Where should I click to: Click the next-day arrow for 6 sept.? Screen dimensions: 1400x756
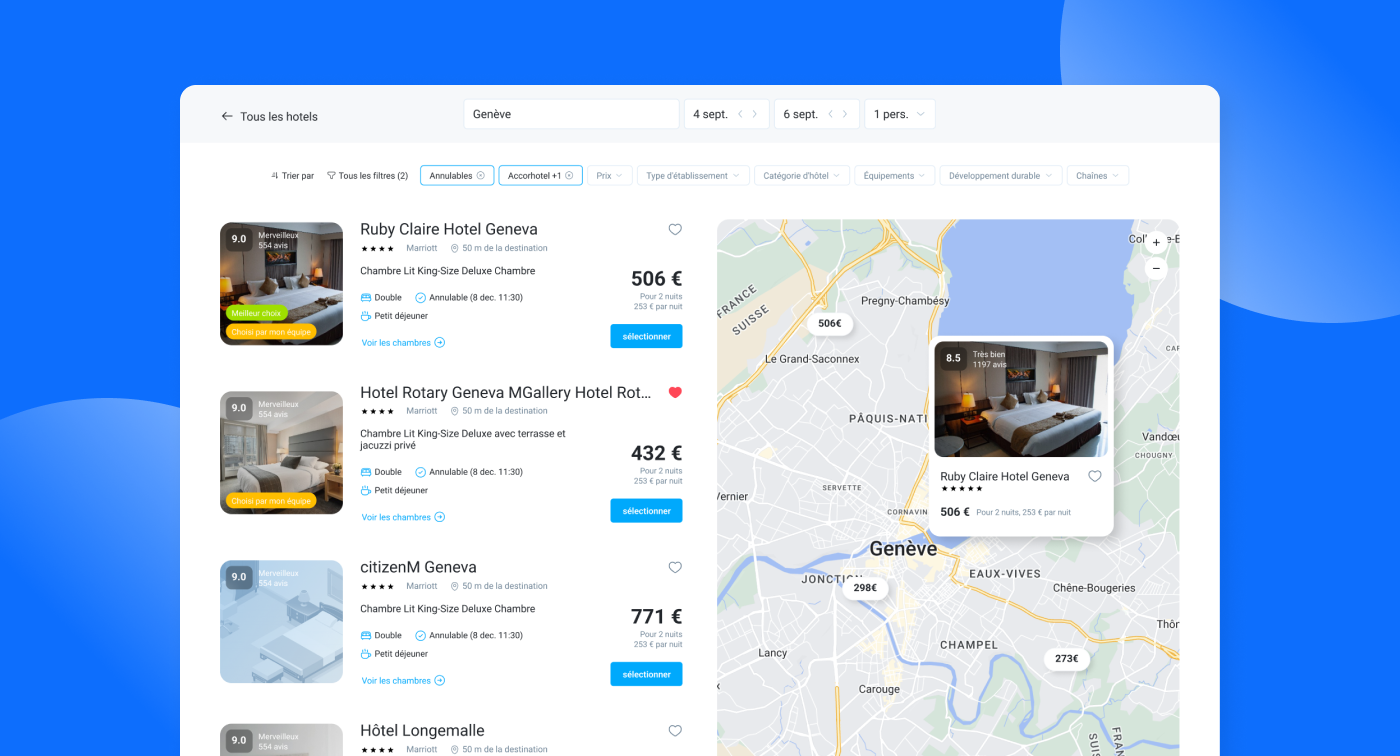tap(845, 114)
